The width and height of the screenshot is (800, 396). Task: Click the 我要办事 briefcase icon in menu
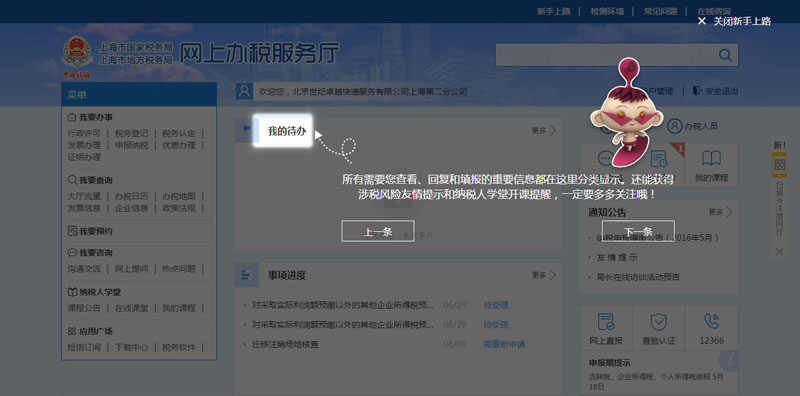click(72, 117)
